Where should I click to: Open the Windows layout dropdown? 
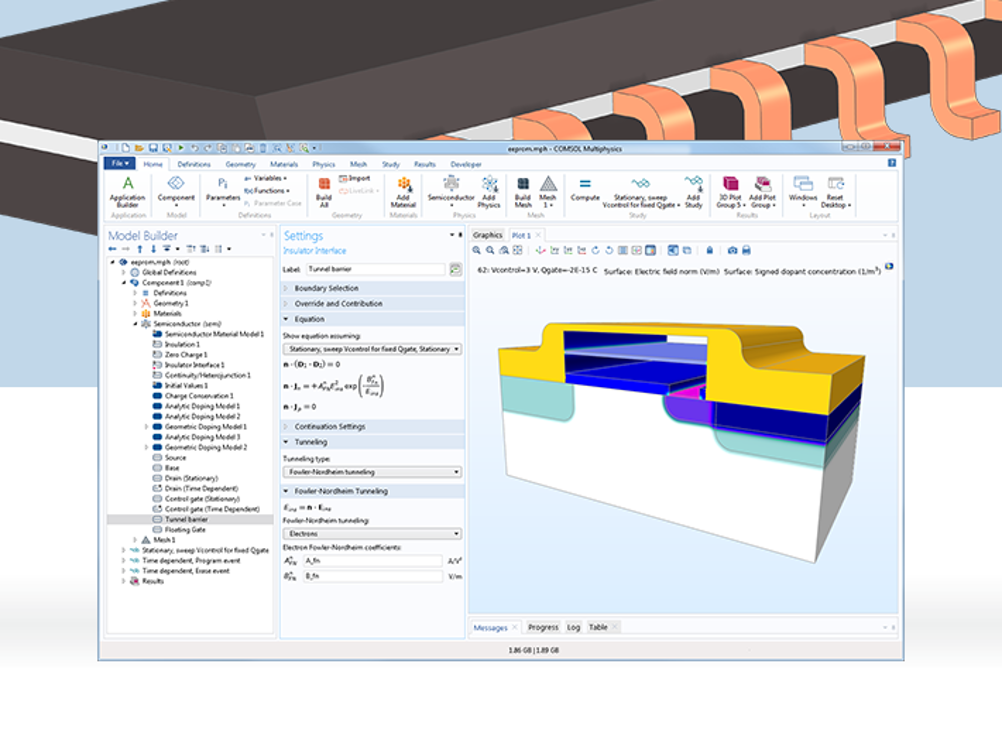click(x=803, y=192)
